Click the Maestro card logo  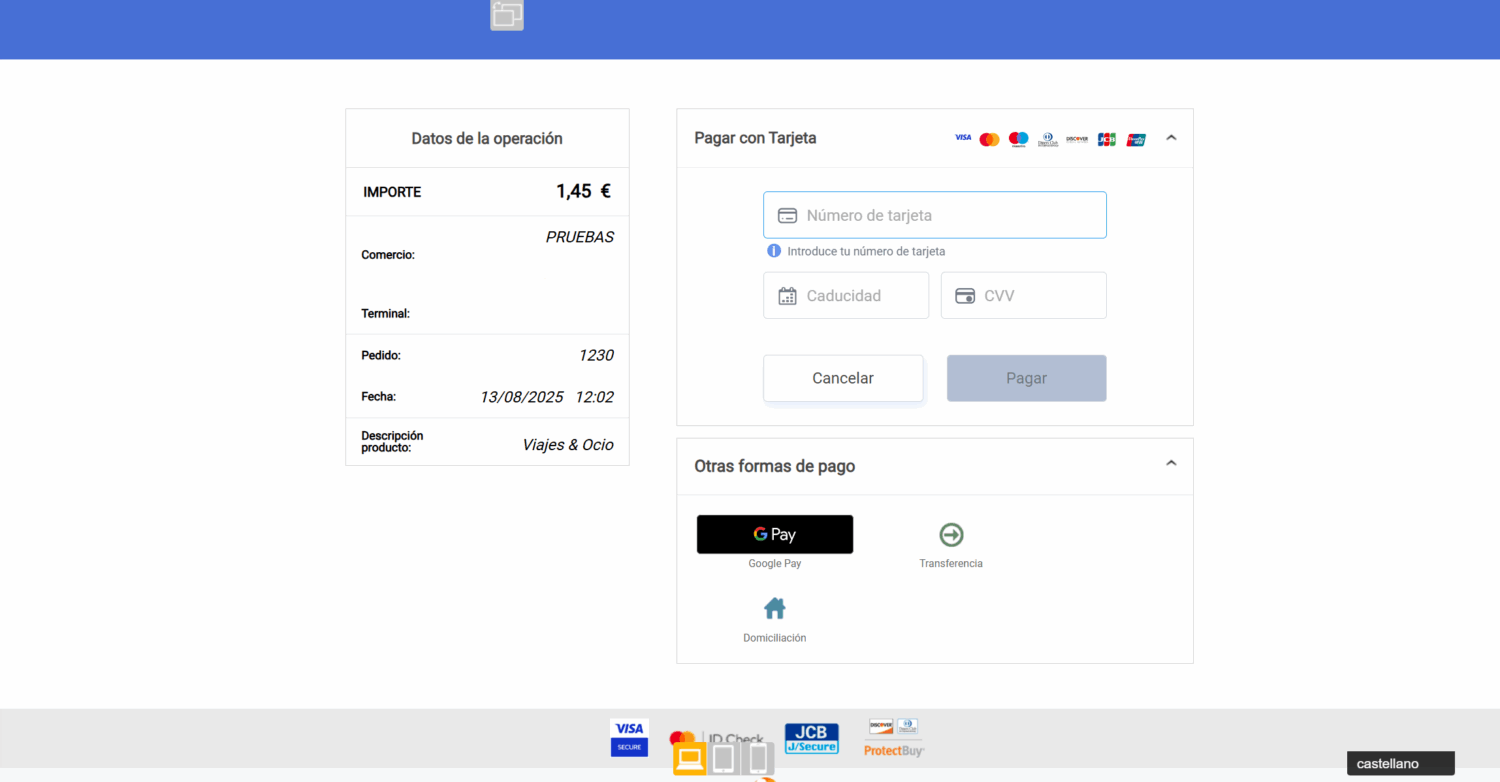click(1018, 139)
